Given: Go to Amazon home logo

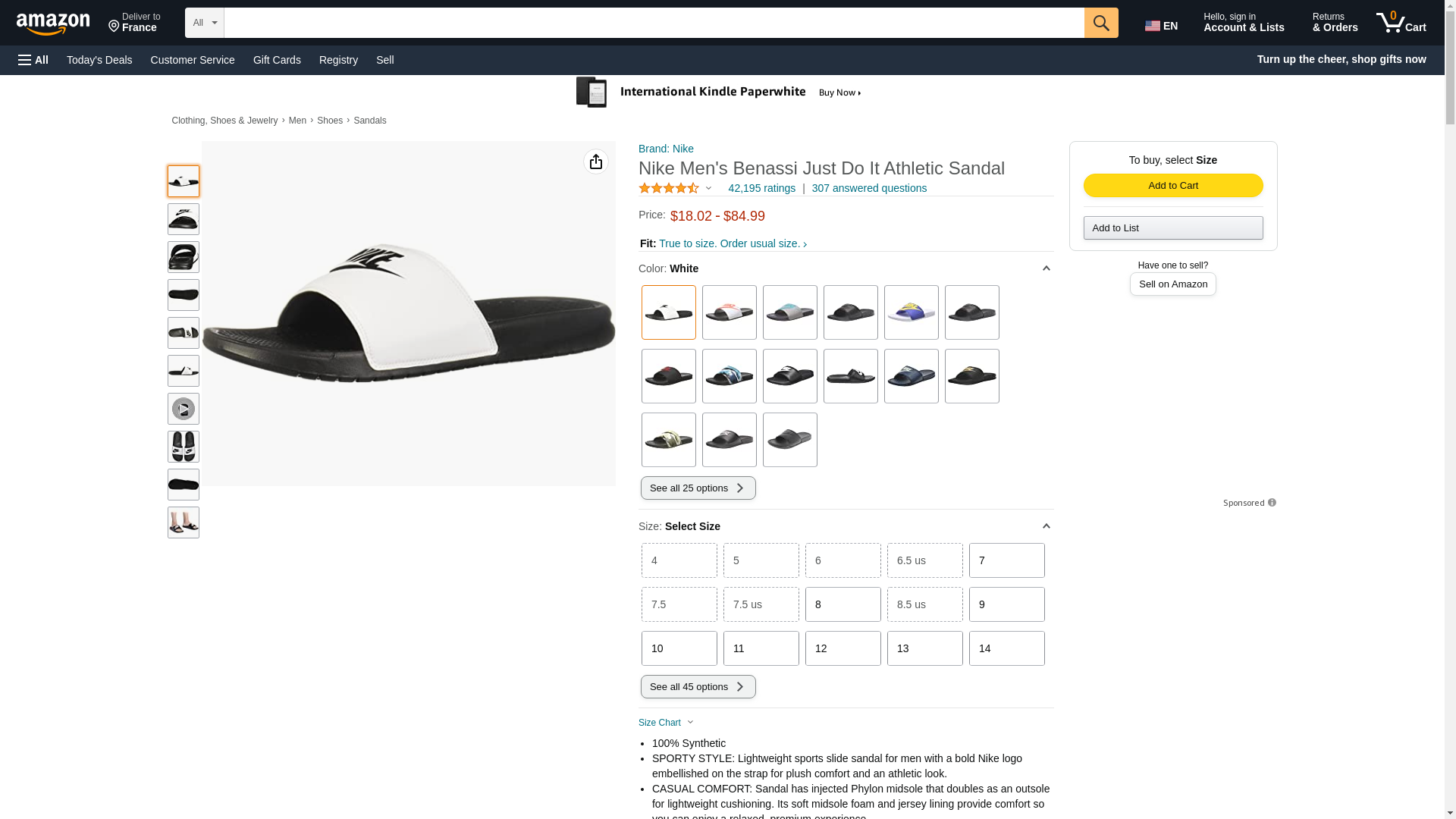Looking at the screenshot, I should (53, 24).
